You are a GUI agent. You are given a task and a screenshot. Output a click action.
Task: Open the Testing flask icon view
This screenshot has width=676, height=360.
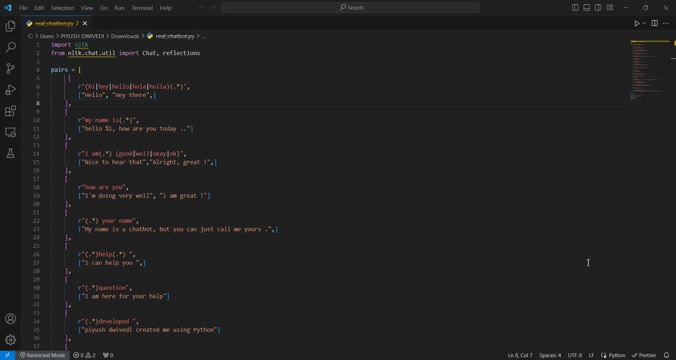(x=10, y=153)
